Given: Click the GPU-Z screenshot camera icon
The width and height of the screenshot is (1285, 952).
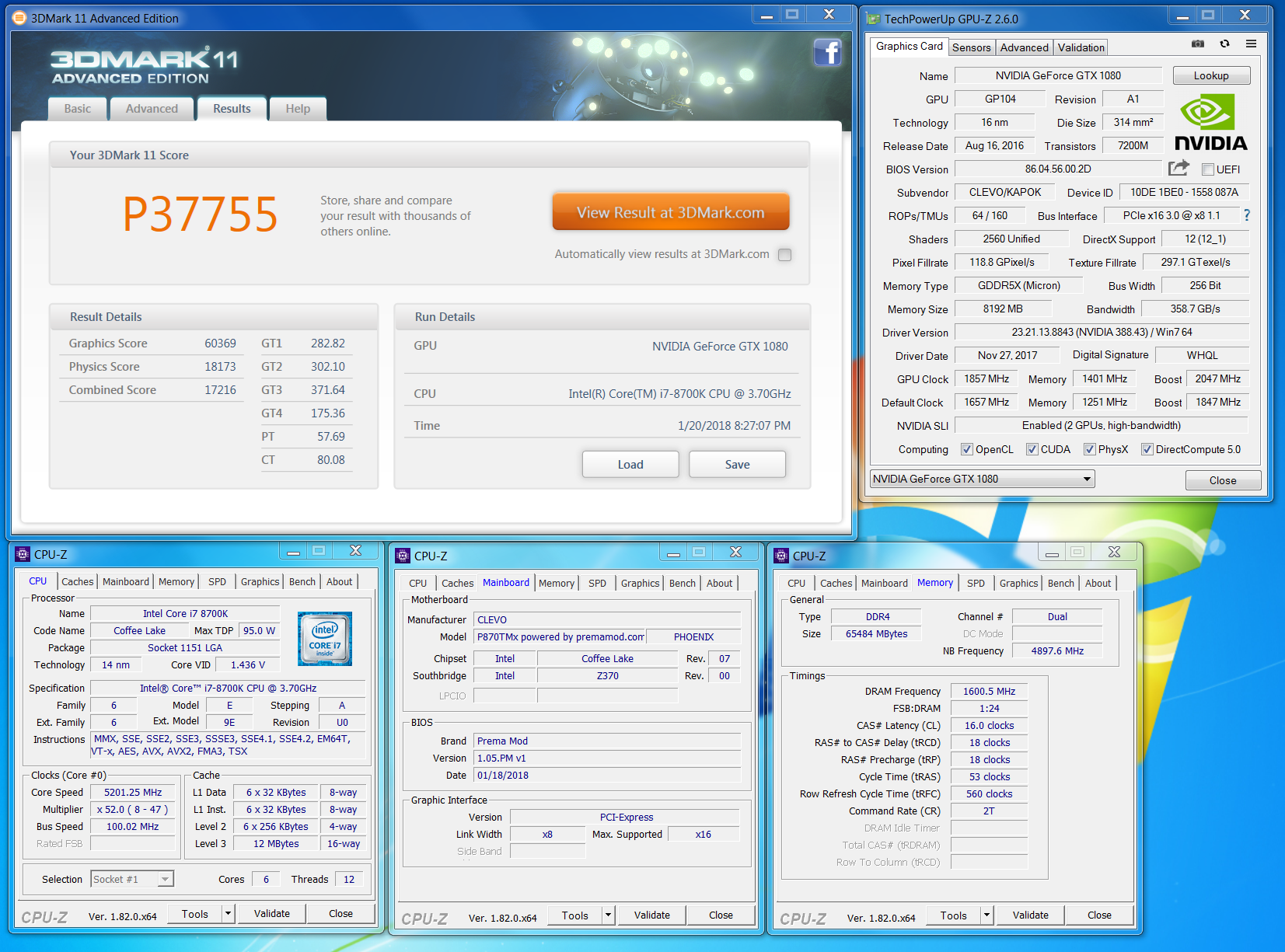Looking at the screenshot, I should coord(1198,44).
